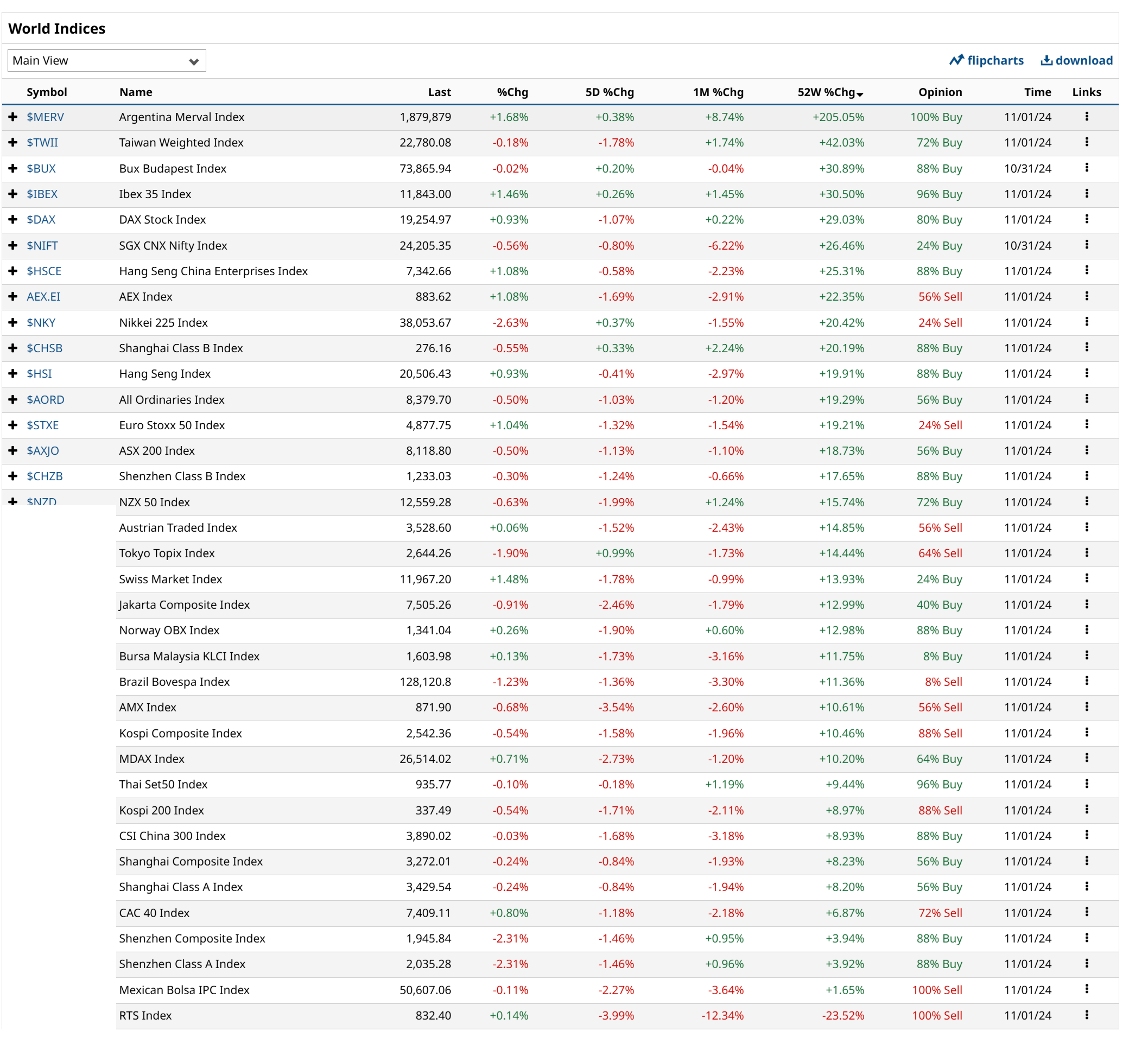Viewport: 1148px width, 1044px height.
Task: Sort table by Opinion column
Action: click(x=940, y=92)
